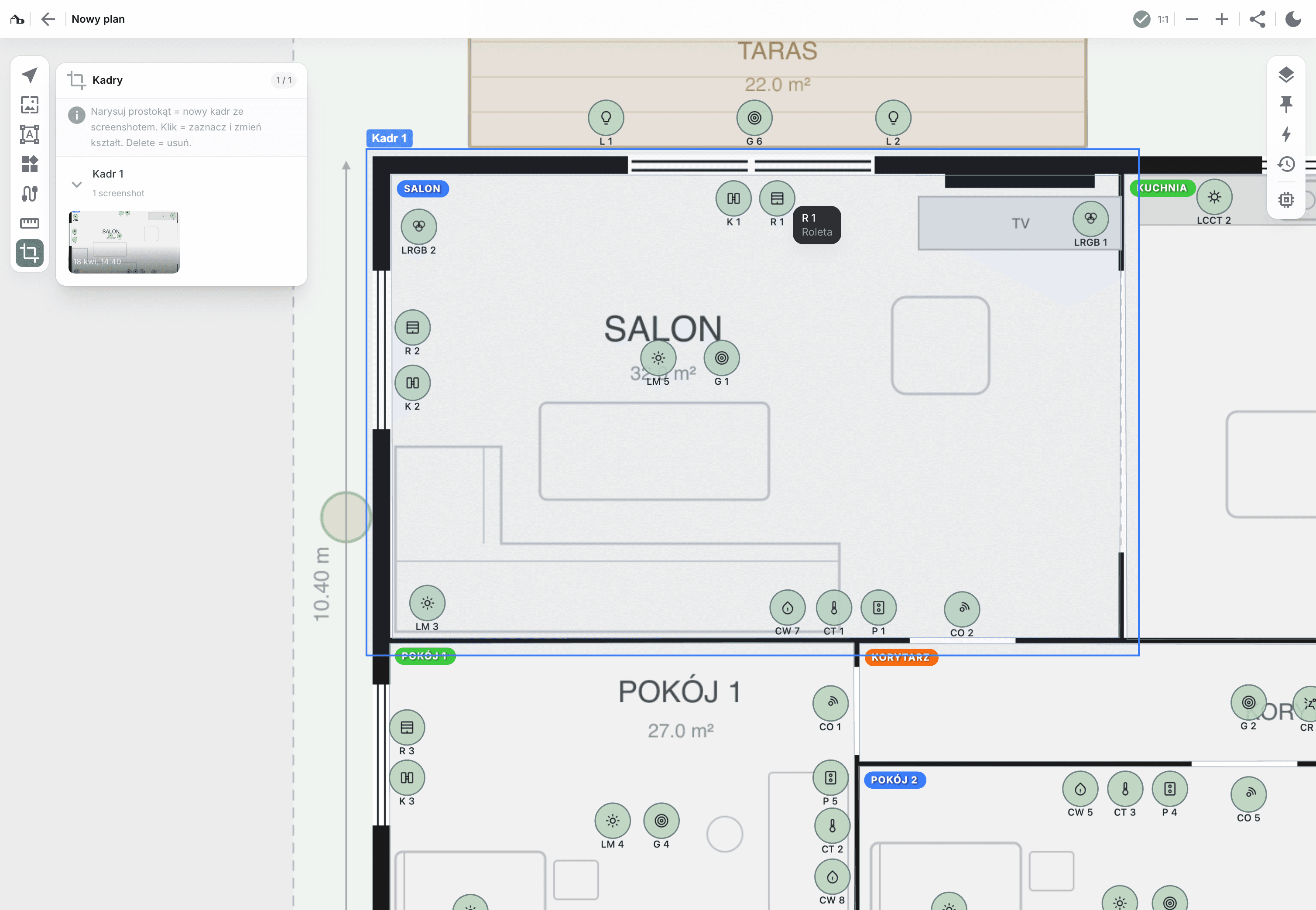Click the share button in top bar
The width and height of the screenshot is (1316, 910).
[x=1258, y=19]
